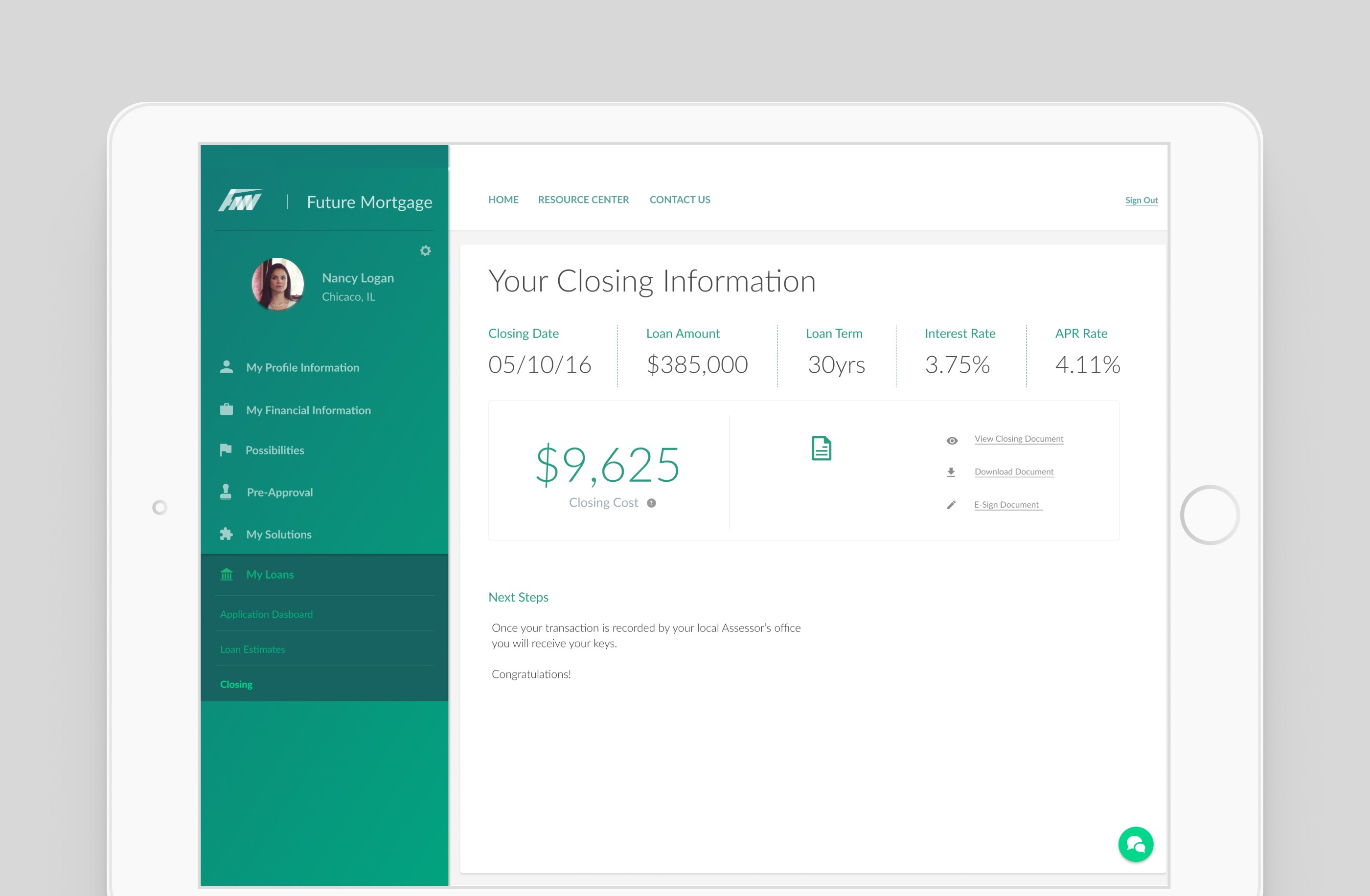Image resolution: width=1370 pixels, height=896 pixels.
Task: Click the download arrow icon
Action: tap(951, 472)
